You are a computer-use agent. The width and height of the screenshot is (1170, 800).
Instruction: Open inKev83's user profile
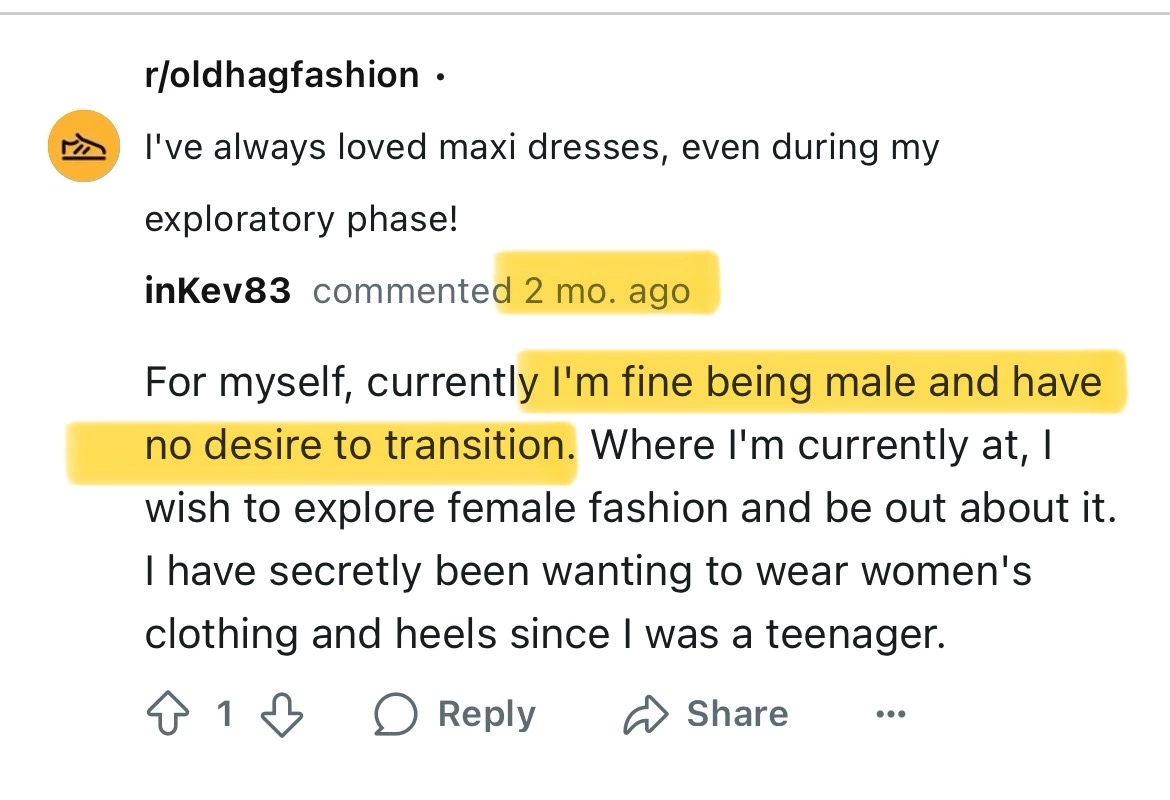click(218, 291)
